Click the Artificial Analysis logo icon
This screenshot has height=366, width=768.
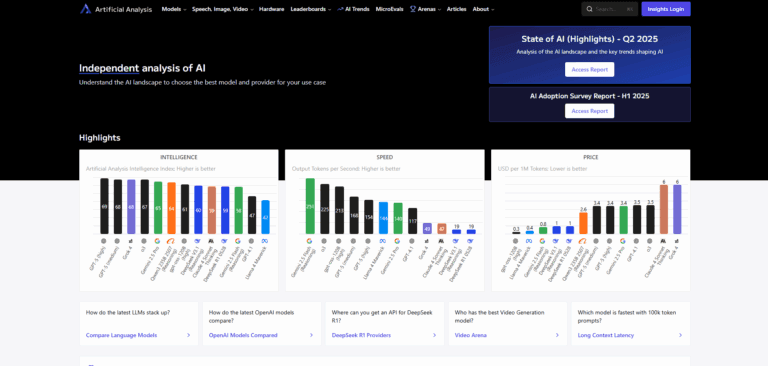coord(86,9)
